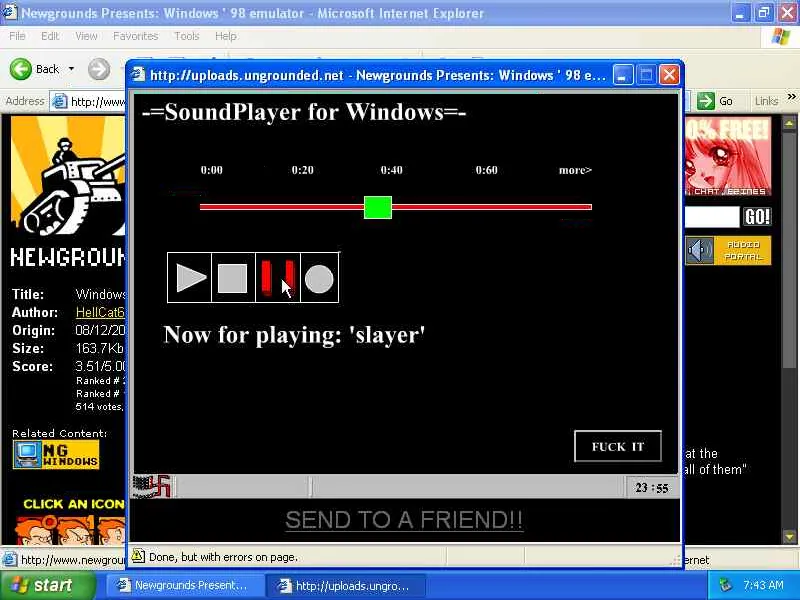Click the emulated taskbar clock 23:55

652,488
